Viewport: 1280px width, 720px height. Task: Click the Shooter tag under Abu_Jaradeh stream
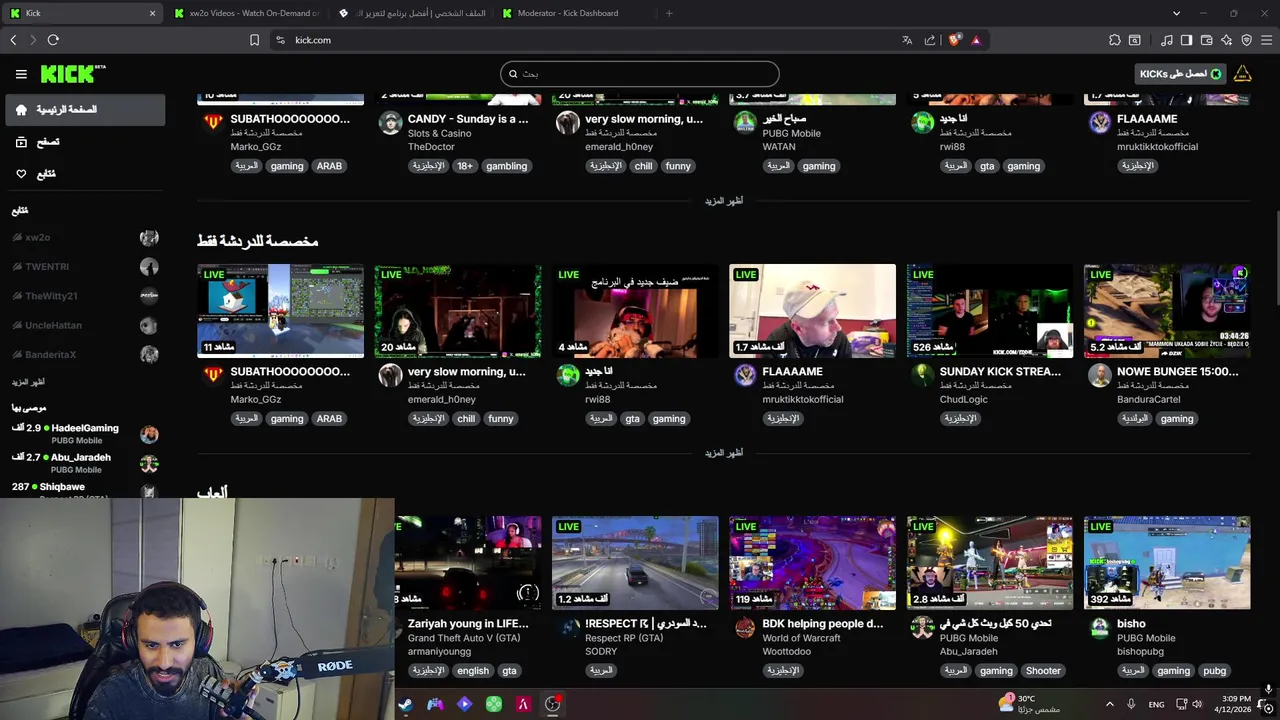point(1043,671)
